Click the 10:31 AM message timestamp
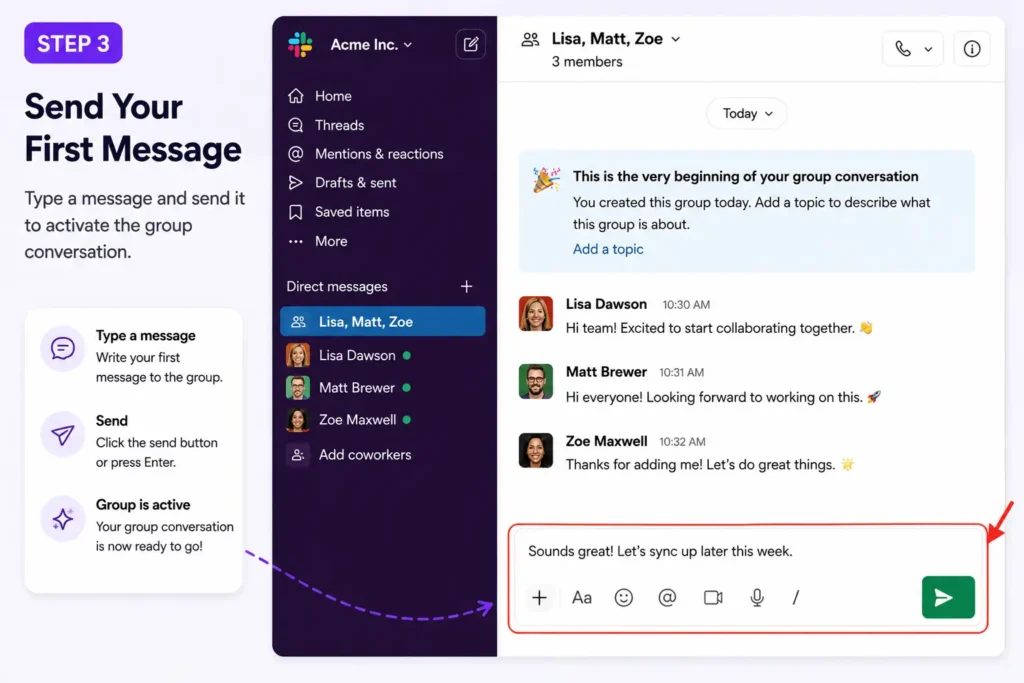Image resolution: width=1024 pixels, height=683 pixels. [x=681, y=373]
